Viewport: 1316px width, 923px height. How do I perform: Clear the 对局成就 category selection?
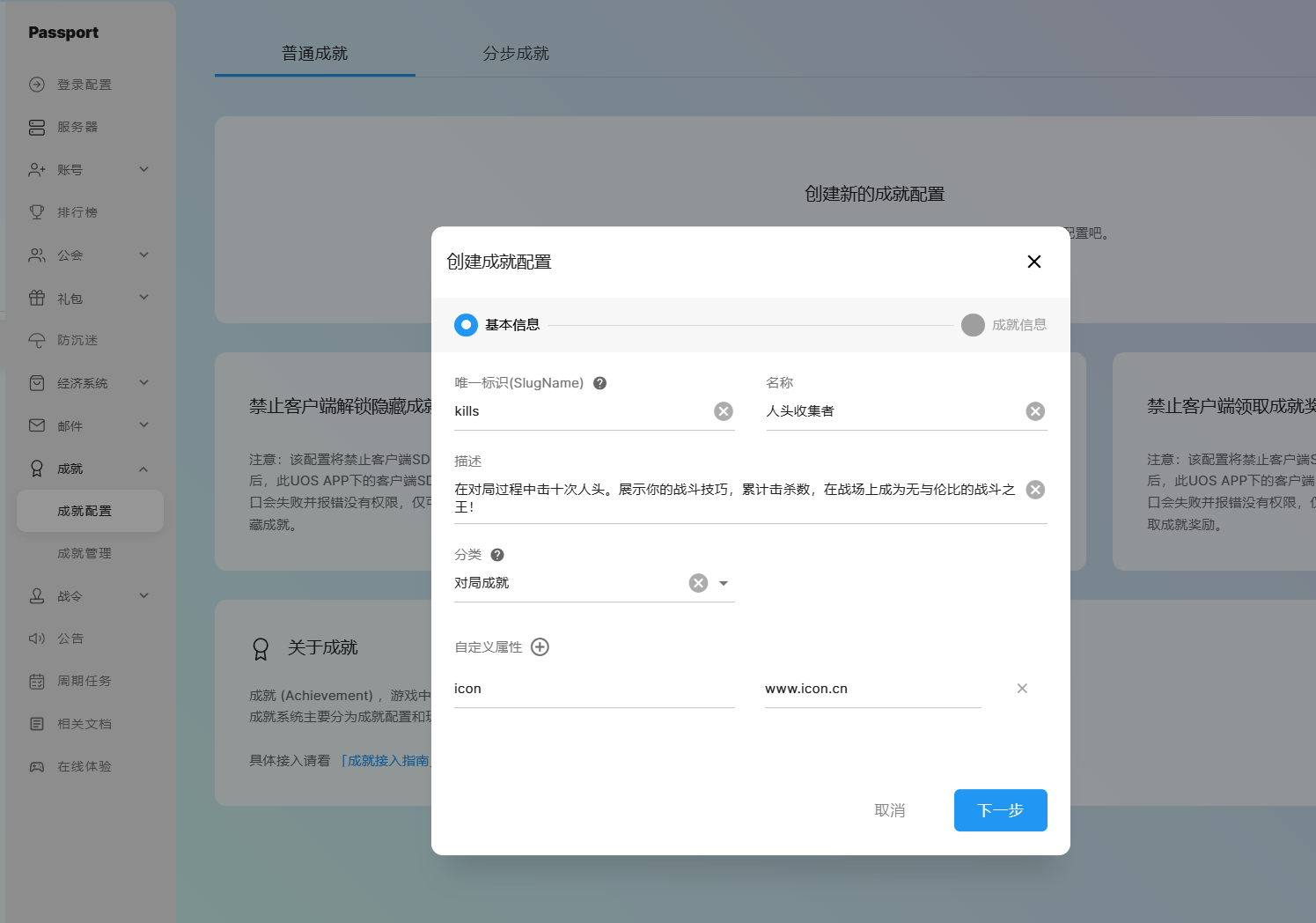[x=698, y=583]
